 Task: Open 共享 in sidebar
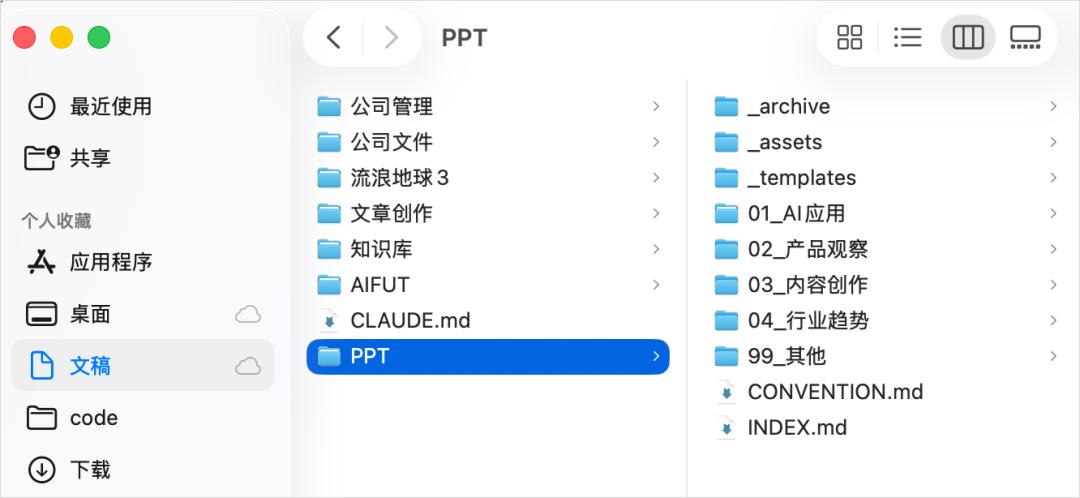pyautogui.click(x=90, y=158)
